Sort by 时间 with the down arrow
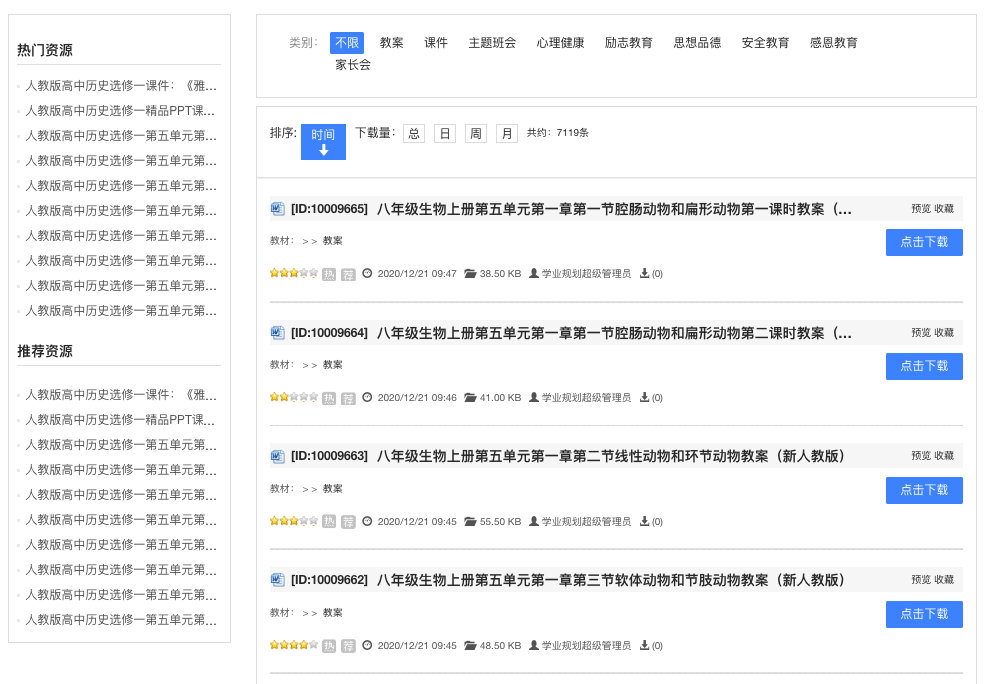Screen dimensions: 989x684 click(323, 142)
